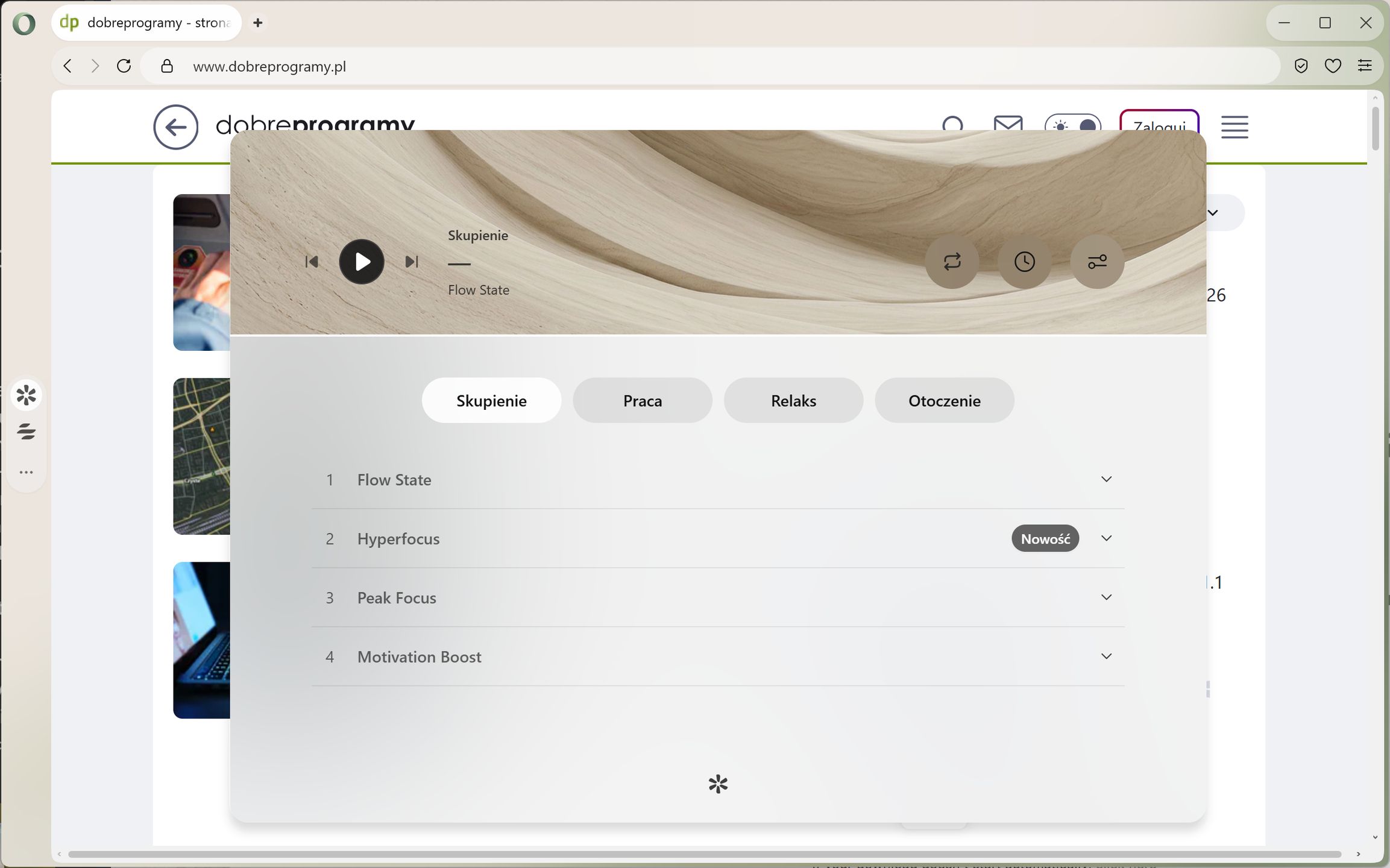Expand the Motivation Boost row chevron

coord(1106,656)
